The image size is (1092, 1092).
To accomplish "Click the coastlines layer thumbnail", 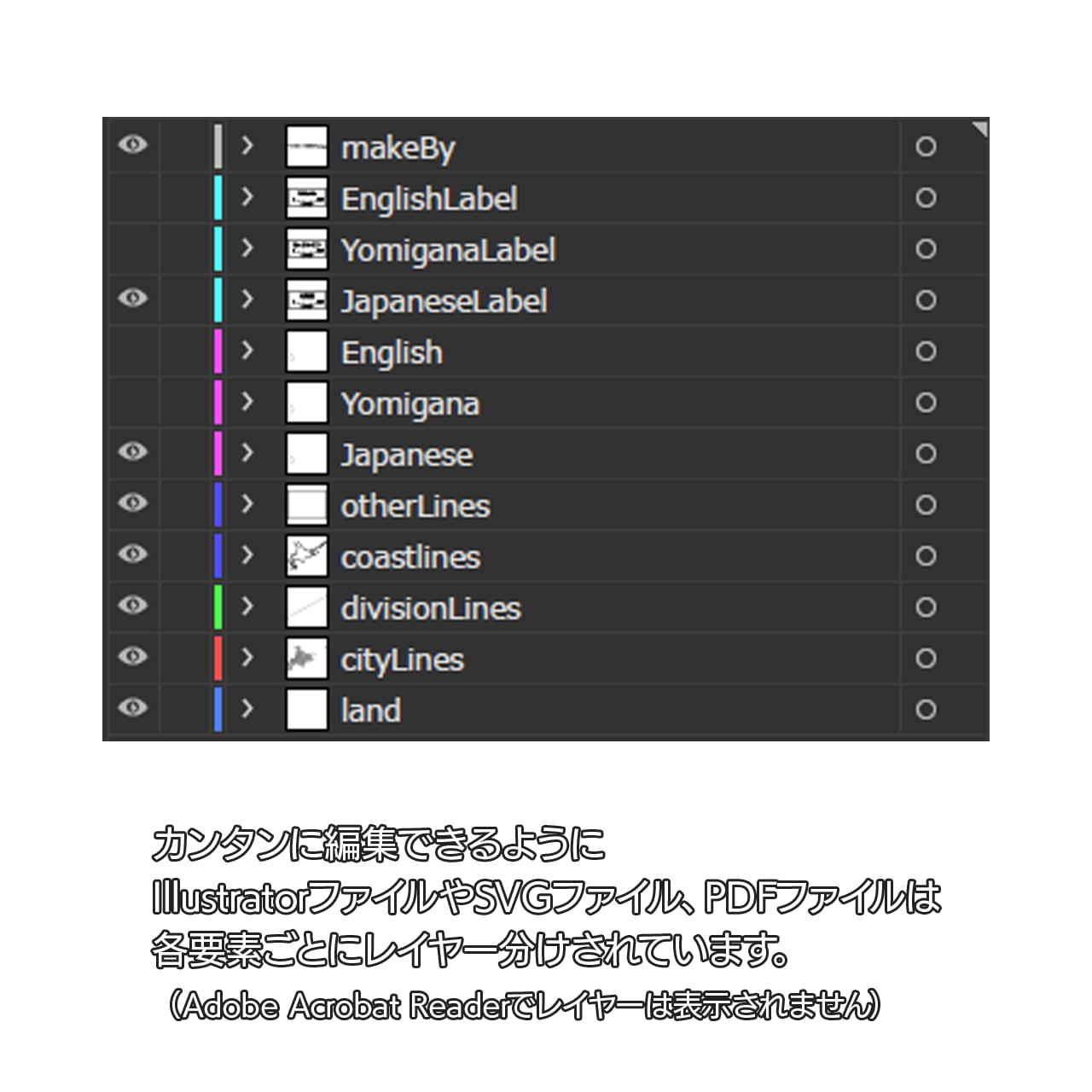I will pyautogui.click(x=306, y=556).
